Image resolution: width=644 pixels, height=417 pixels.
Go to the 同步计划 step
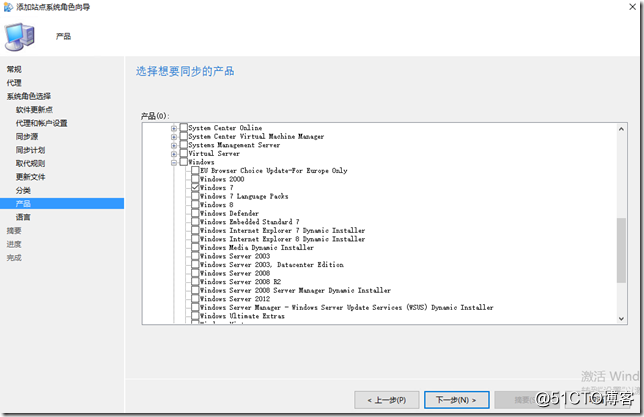click(30, 150)
